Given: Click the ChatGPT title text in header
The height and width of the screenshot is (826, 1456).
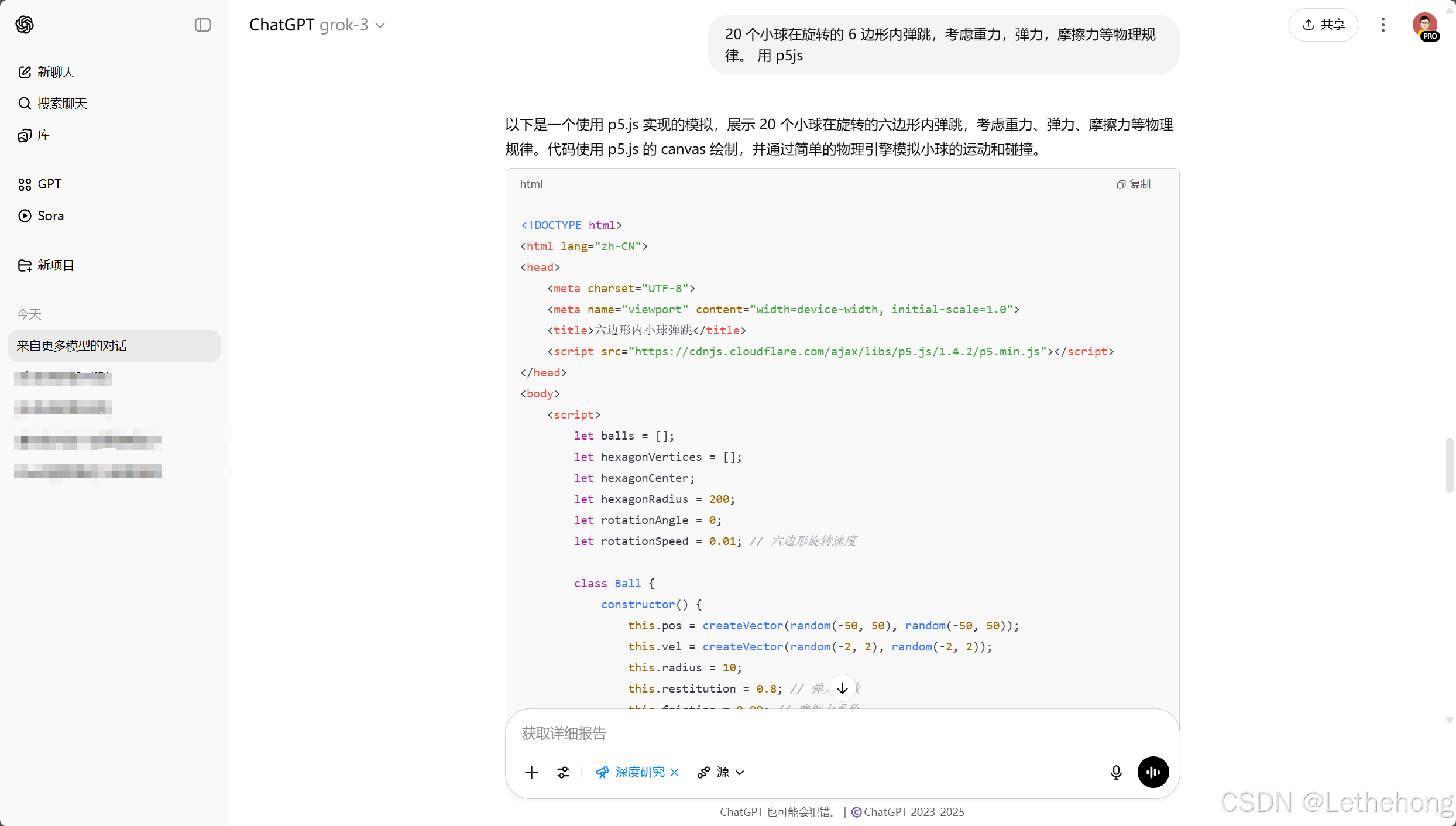Looking at the screenshot, I should [281, 25].
